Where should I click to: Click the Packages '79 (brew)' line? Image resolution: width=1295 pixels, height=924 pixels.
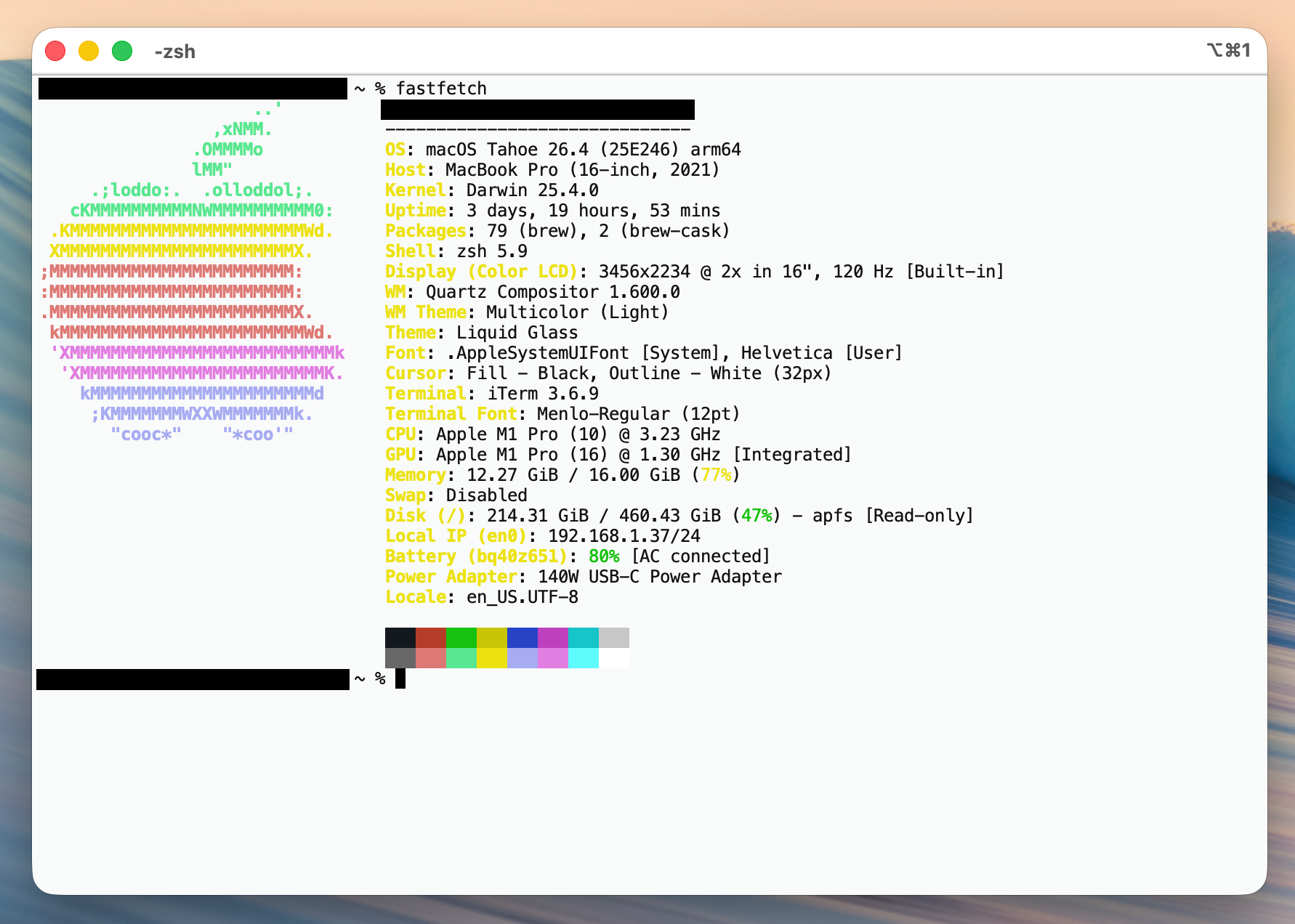click(x=557, y=231)
